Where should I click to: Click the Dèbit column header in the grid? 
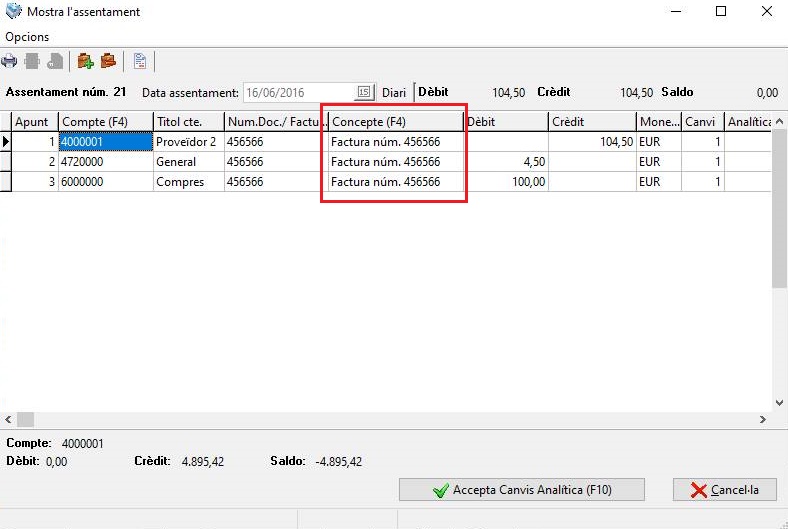click(506, 122)
